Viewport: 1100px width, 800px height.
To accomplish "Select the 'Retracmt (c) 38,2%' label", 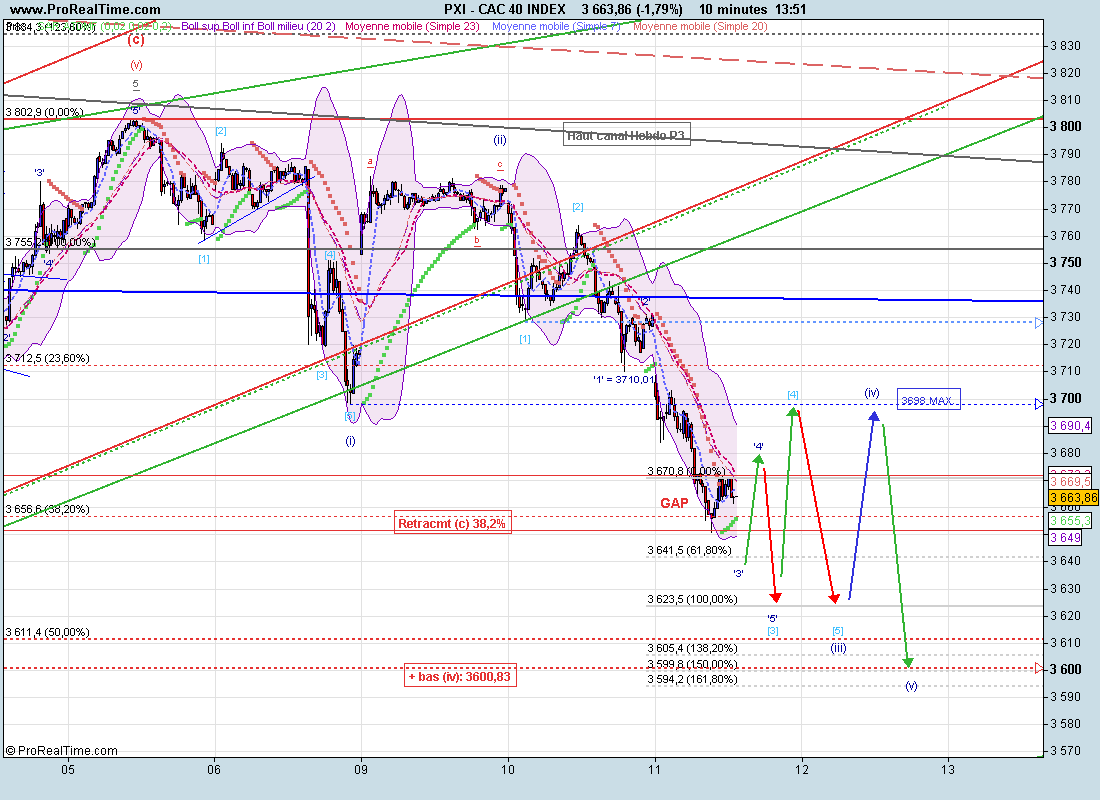I will pos(453,523).
